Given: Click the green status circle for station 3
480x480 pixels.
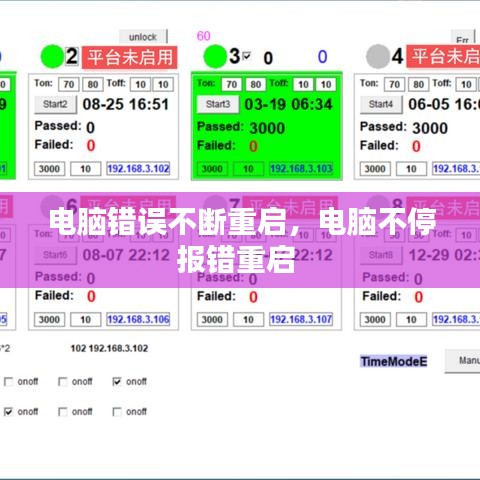Looking at the screenshot, I should [x=215, y=56].
